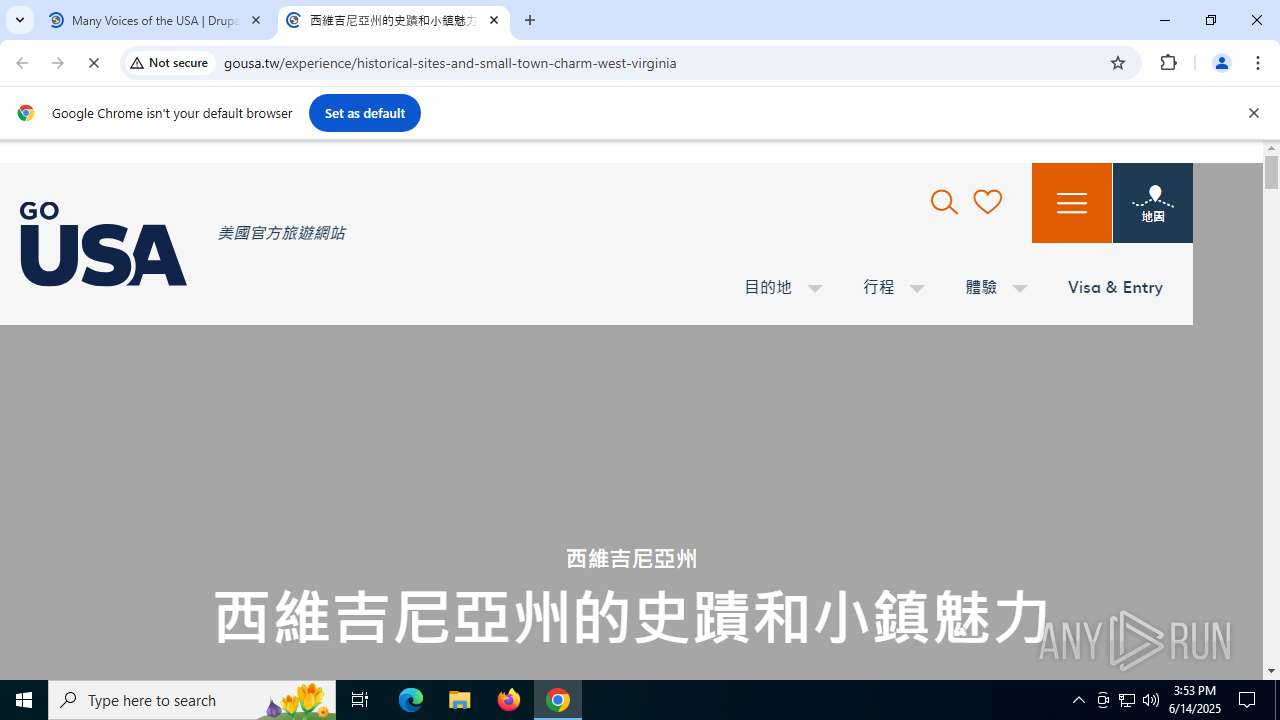Viewport: 1280px width, 720px height.
Task: Click the 西維吉尼亞州 subtitle text
Action: (631, 559)
